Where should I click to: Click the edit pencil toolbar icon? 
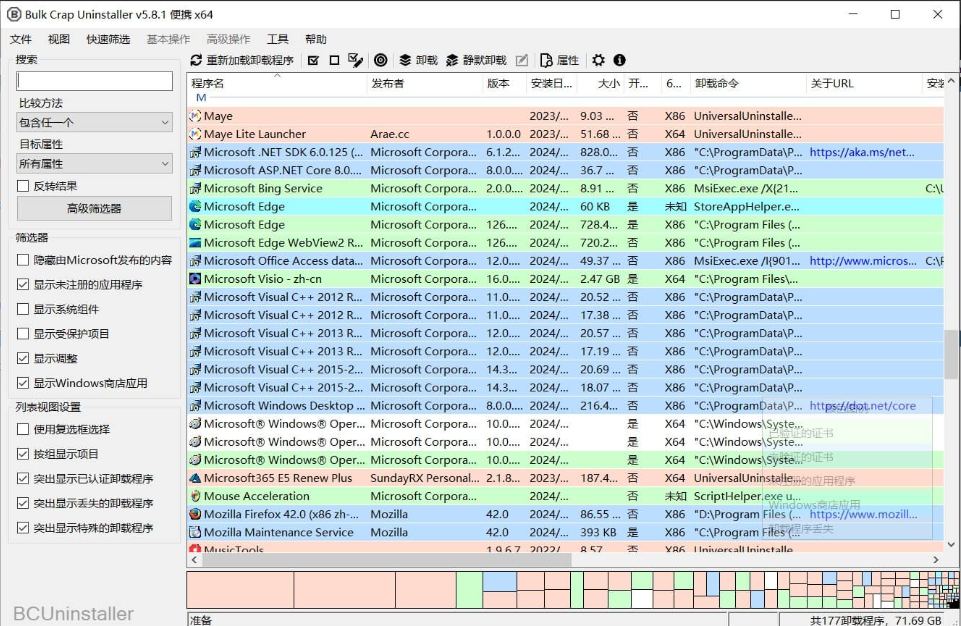pyautogui.click(x=522, y=60)
